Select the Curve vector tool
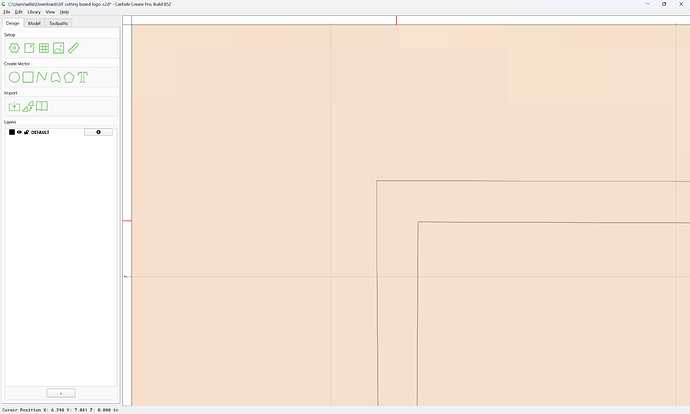Screen dimensions: 690x414 [x=55, y=77]
